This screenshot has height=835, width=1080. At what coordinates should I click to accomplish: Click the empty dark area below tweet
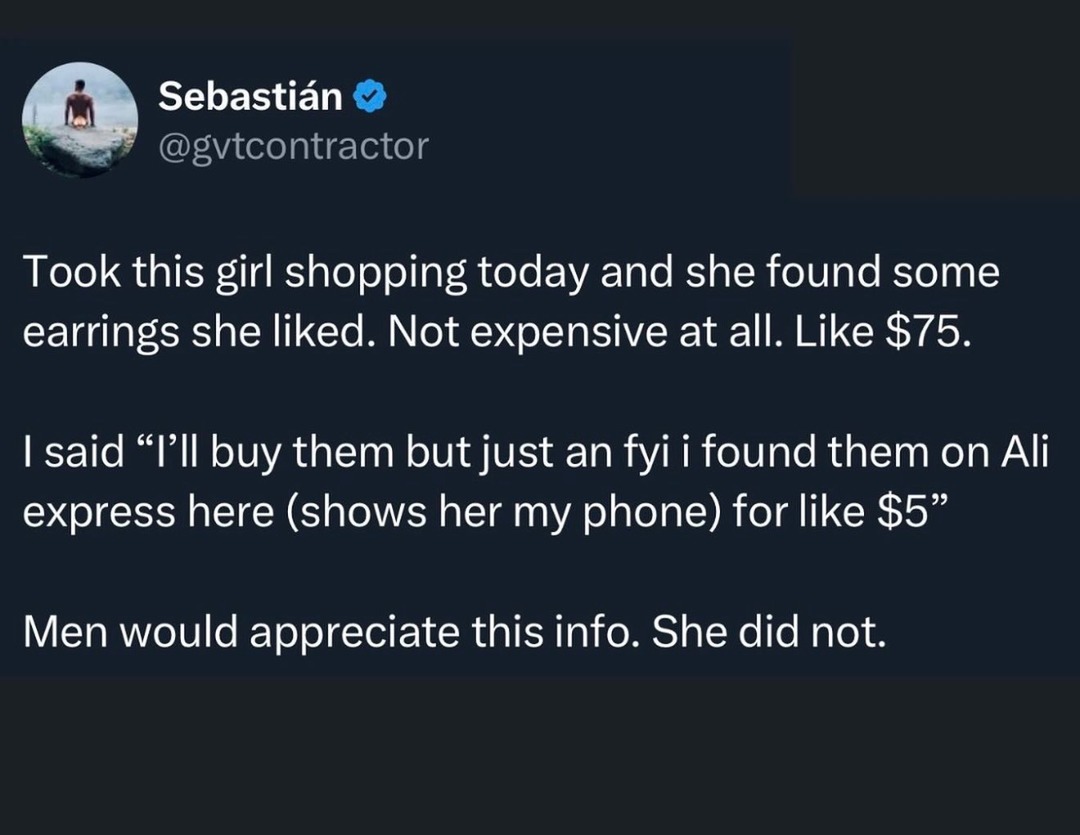pos(540,756)
